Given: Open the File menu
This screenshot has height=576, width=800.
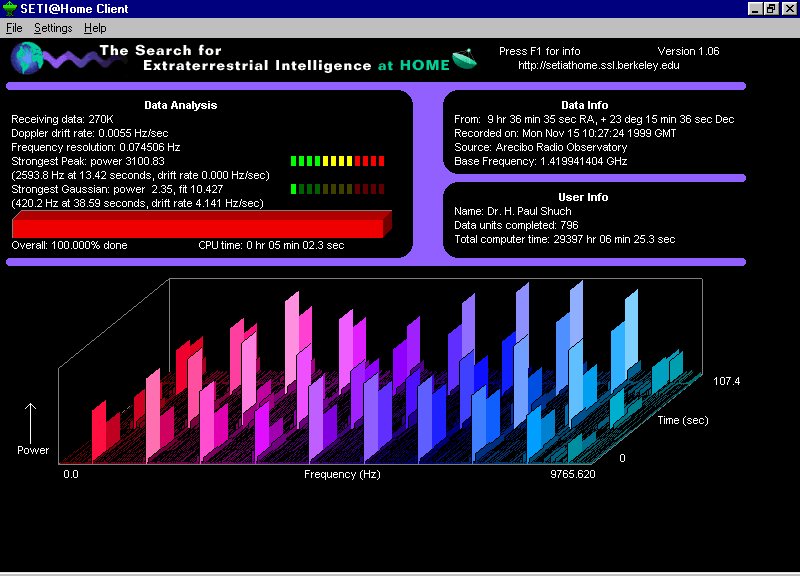Looking at the screenshot, I should coord(14,28).
